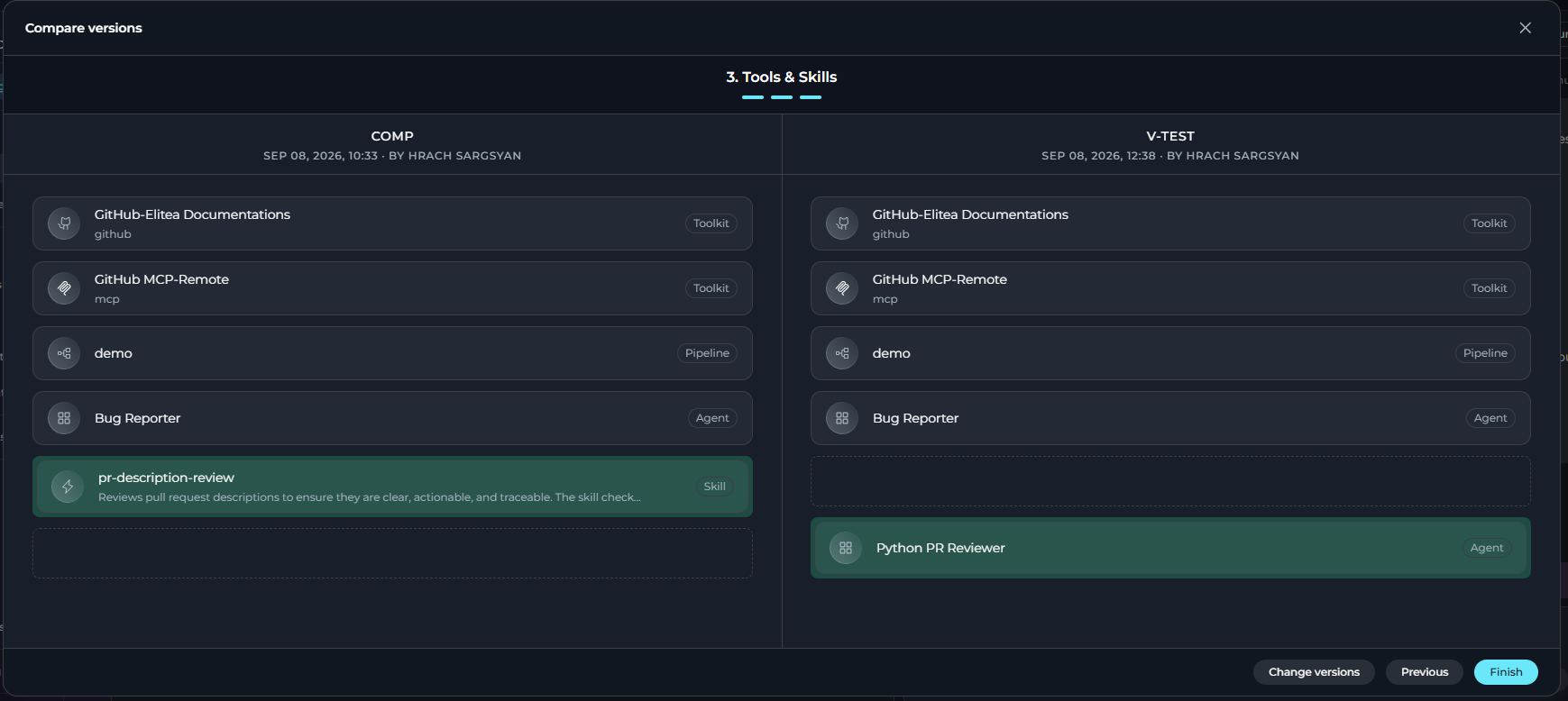The width and height of the screenshot is (1568, 701).
Task: Click Toolkit badge on V-TEST GitHub MCP-Remote
Action: coord(1490,288)
